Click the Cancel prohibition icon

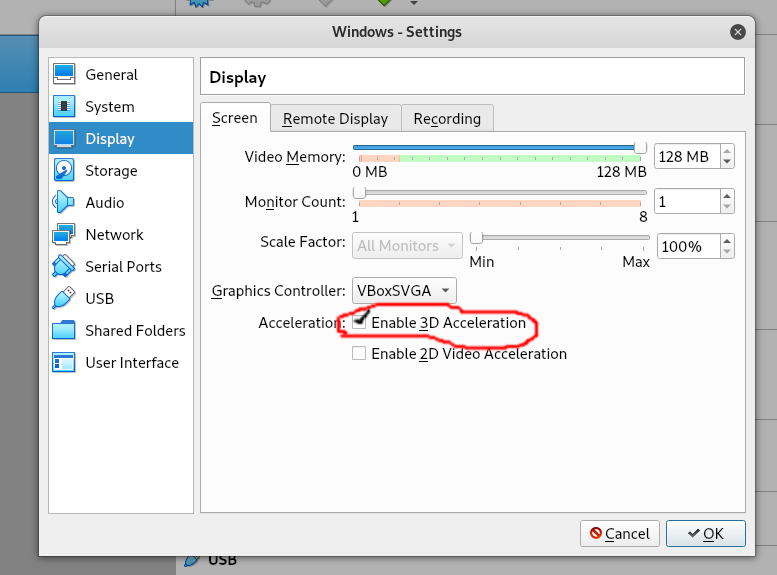(596, 533)
